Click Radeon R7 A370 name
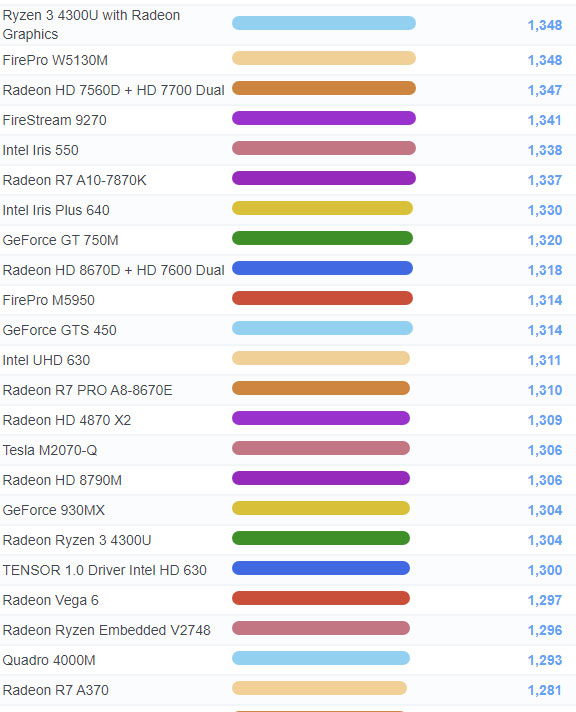The width and height of the screenshot is (576, 712). (55, 689)
